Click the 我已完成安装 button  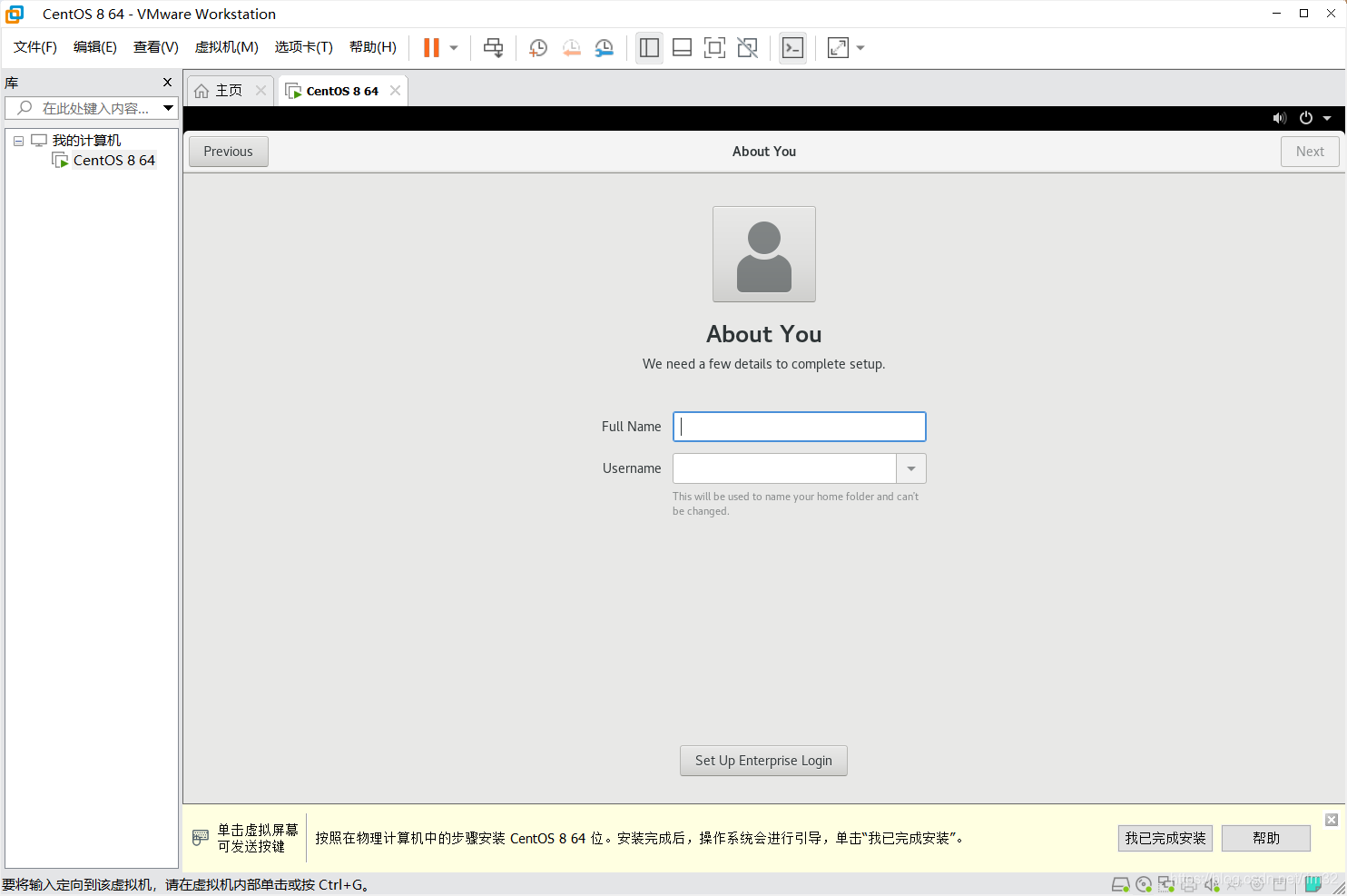point(1165,838)
